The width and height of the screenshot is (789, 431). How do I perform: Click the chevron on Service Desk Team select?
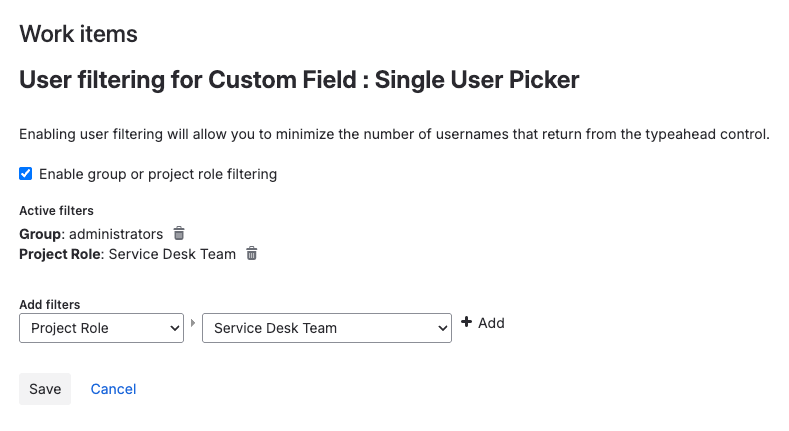point(442,328)
